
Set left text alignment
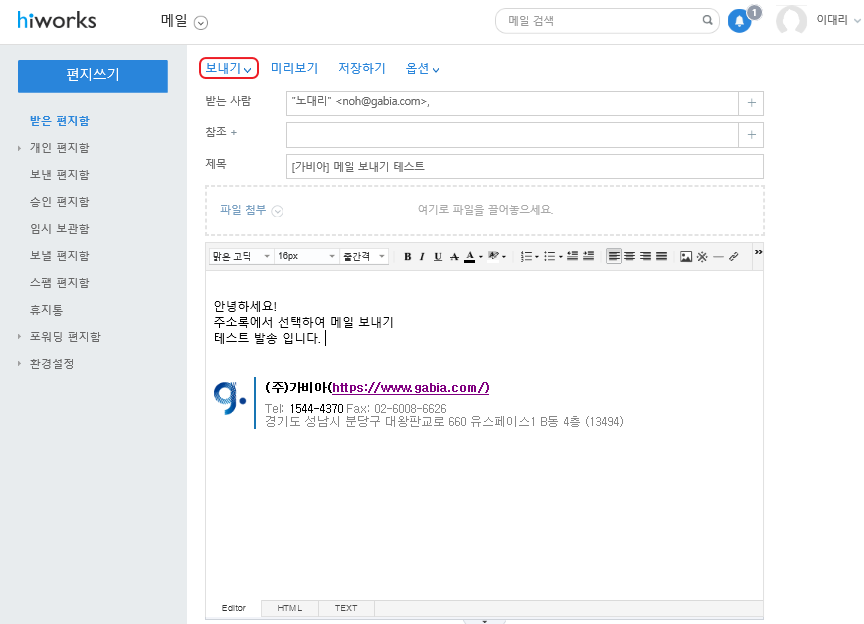coord(614,257)
